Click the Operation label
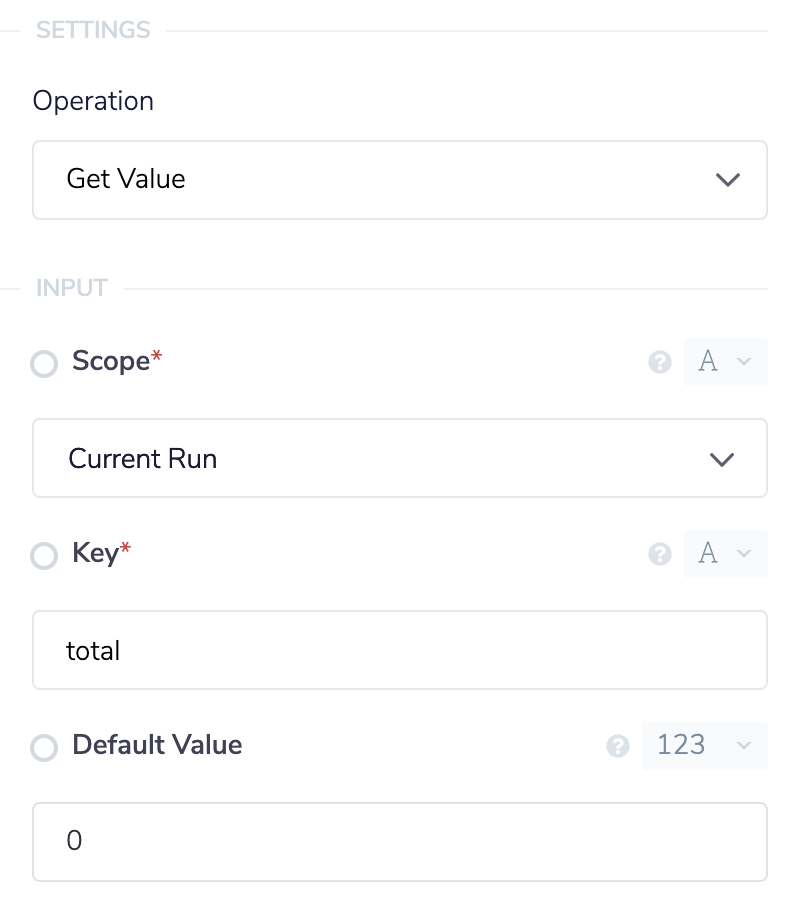The width and height of the screenshot is (796, 924). coord(93,101)
